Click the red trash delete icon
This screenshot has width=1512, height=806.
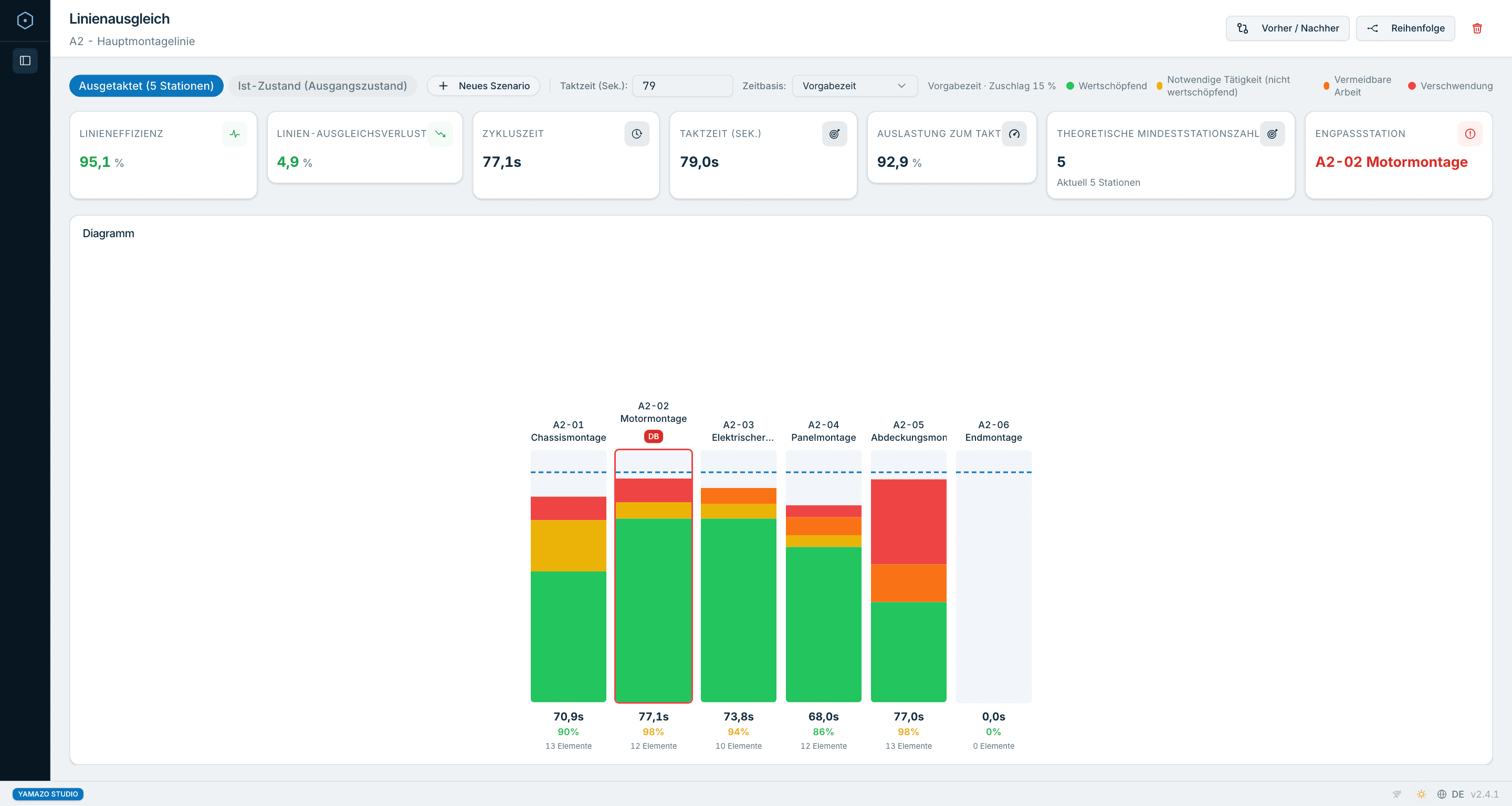point(1477,28)
